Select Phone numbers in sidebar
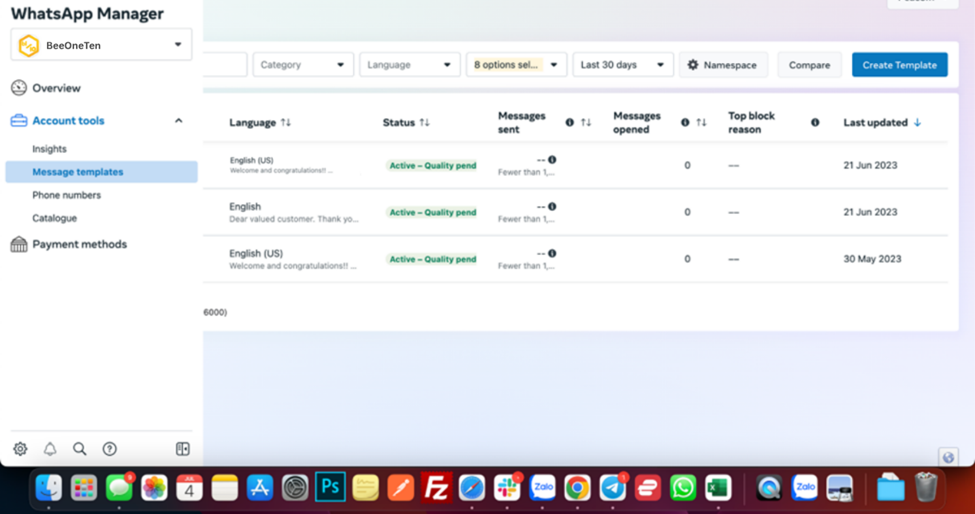Viewport: 975px width, 514px height. (x=66, y=195)
